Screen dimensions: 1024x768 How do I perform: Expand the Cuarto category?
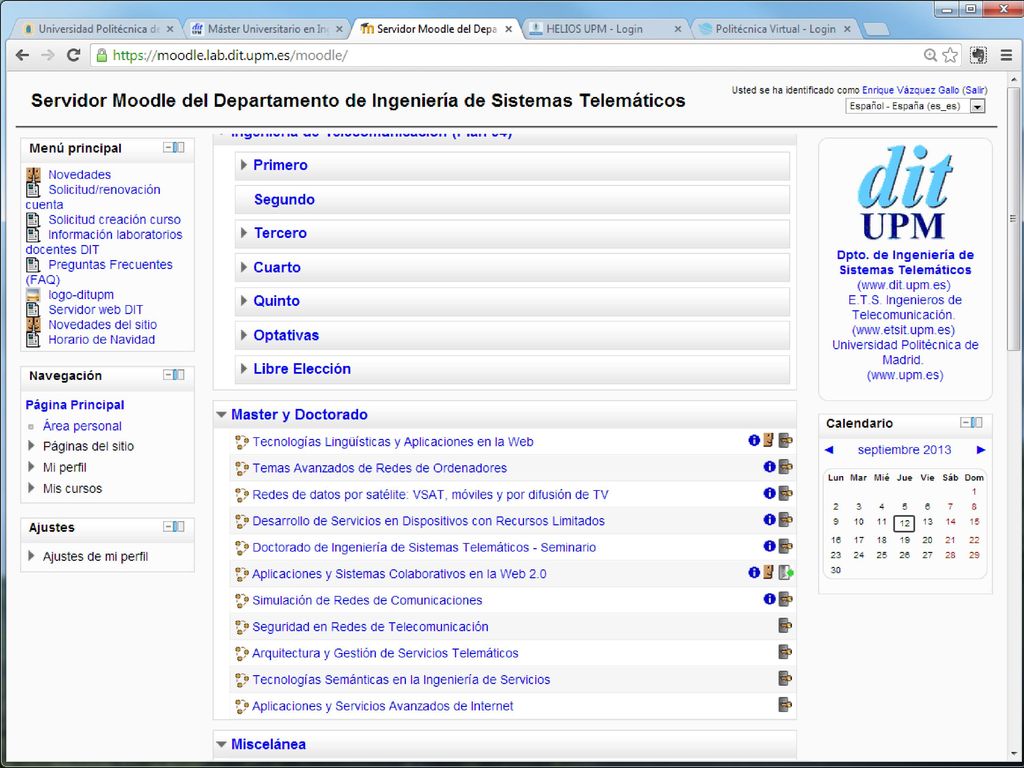coord(244,267)
